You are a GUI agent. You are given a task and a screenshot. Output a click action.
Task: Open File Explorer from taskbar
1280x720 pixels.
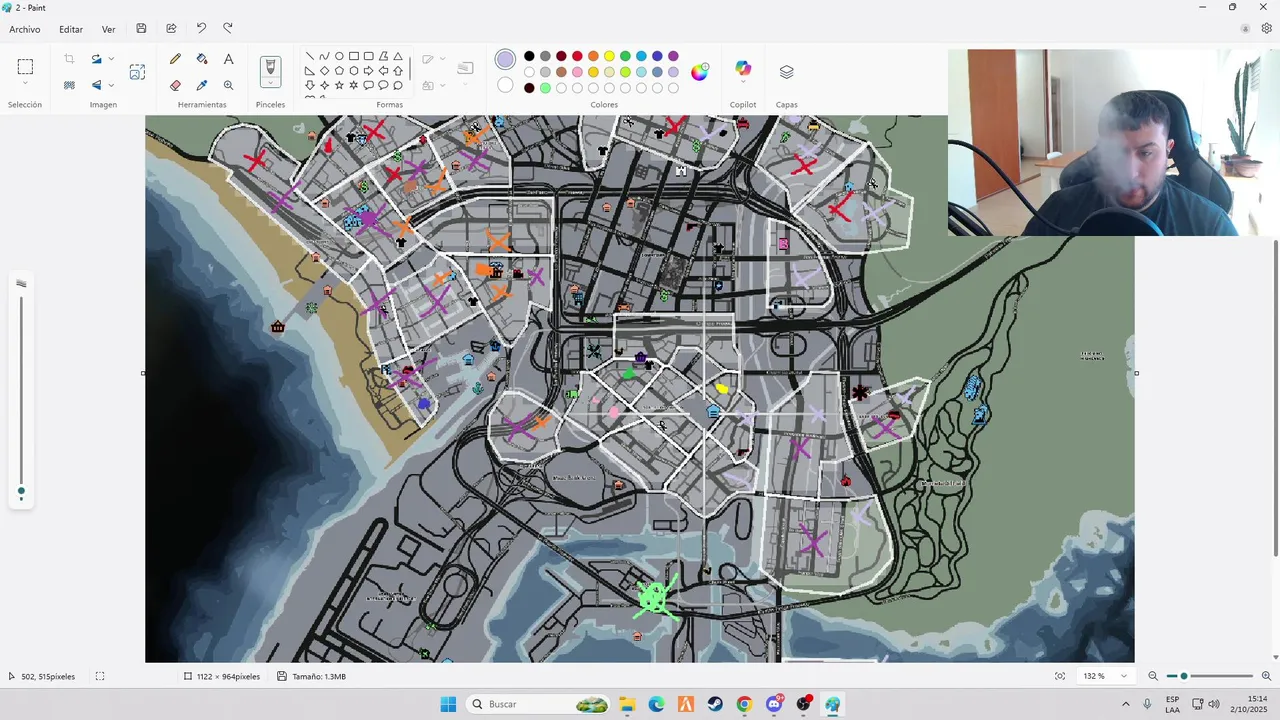(x=627, y=704)
